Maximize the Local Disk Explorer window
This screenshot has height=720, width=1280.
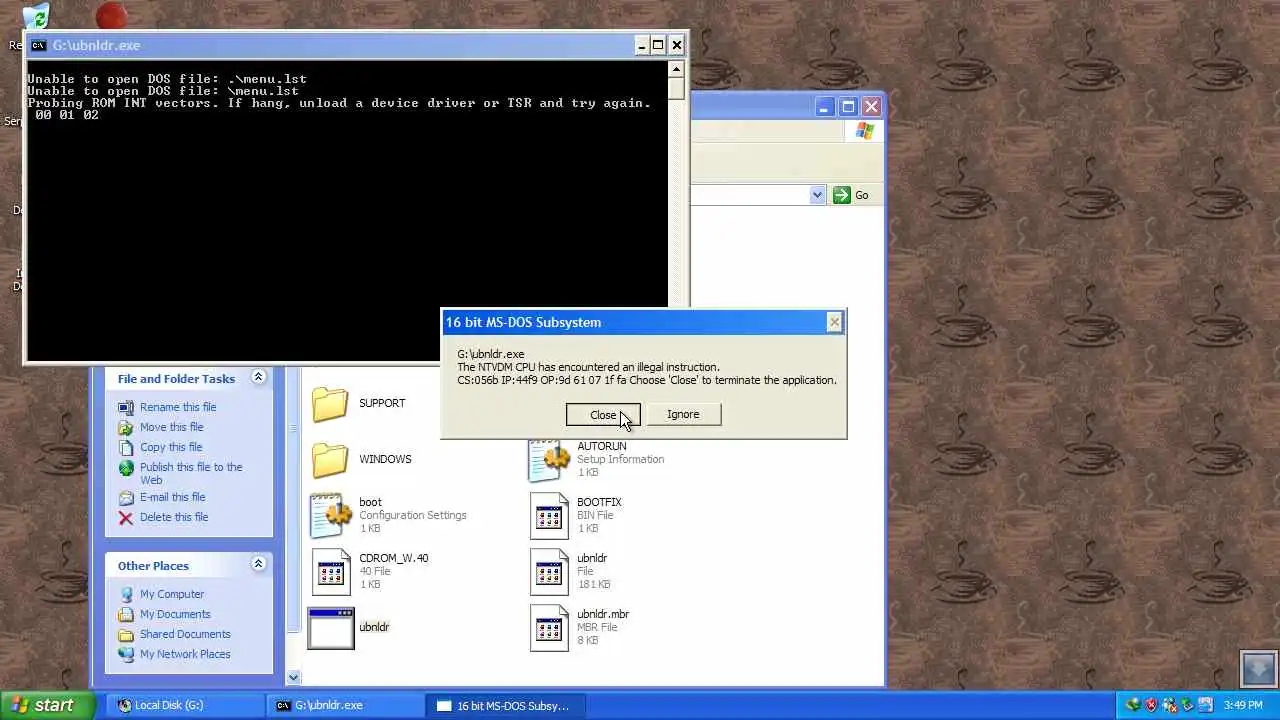coord(848,107)
